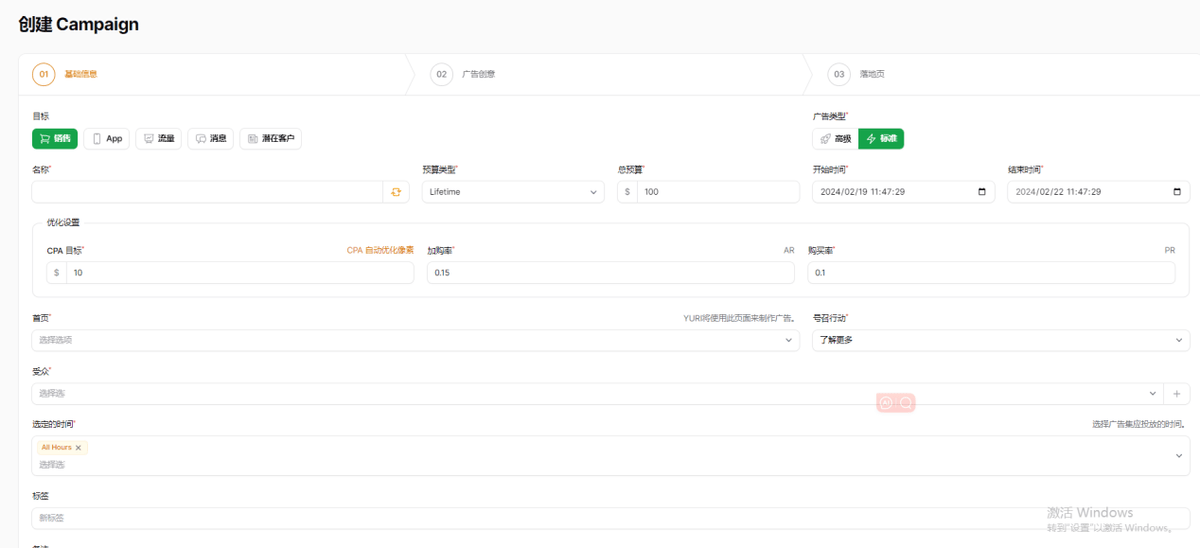Select the 销售 objective with cart icon
The width and height of the screenshot is (1200, 548).
click(x=55, y=139)
